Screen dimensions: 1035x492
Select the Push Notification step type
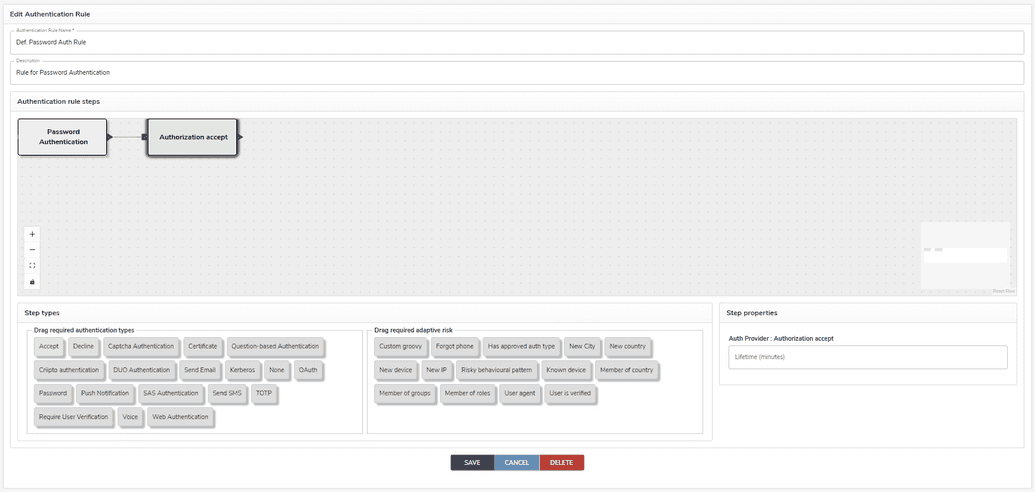click(x=105, y=394)
